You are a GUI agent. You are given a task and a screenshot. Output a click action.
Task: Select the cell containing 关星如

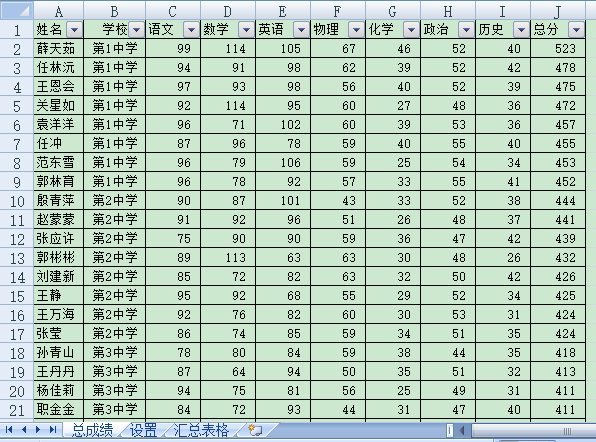tap(59, 105)
